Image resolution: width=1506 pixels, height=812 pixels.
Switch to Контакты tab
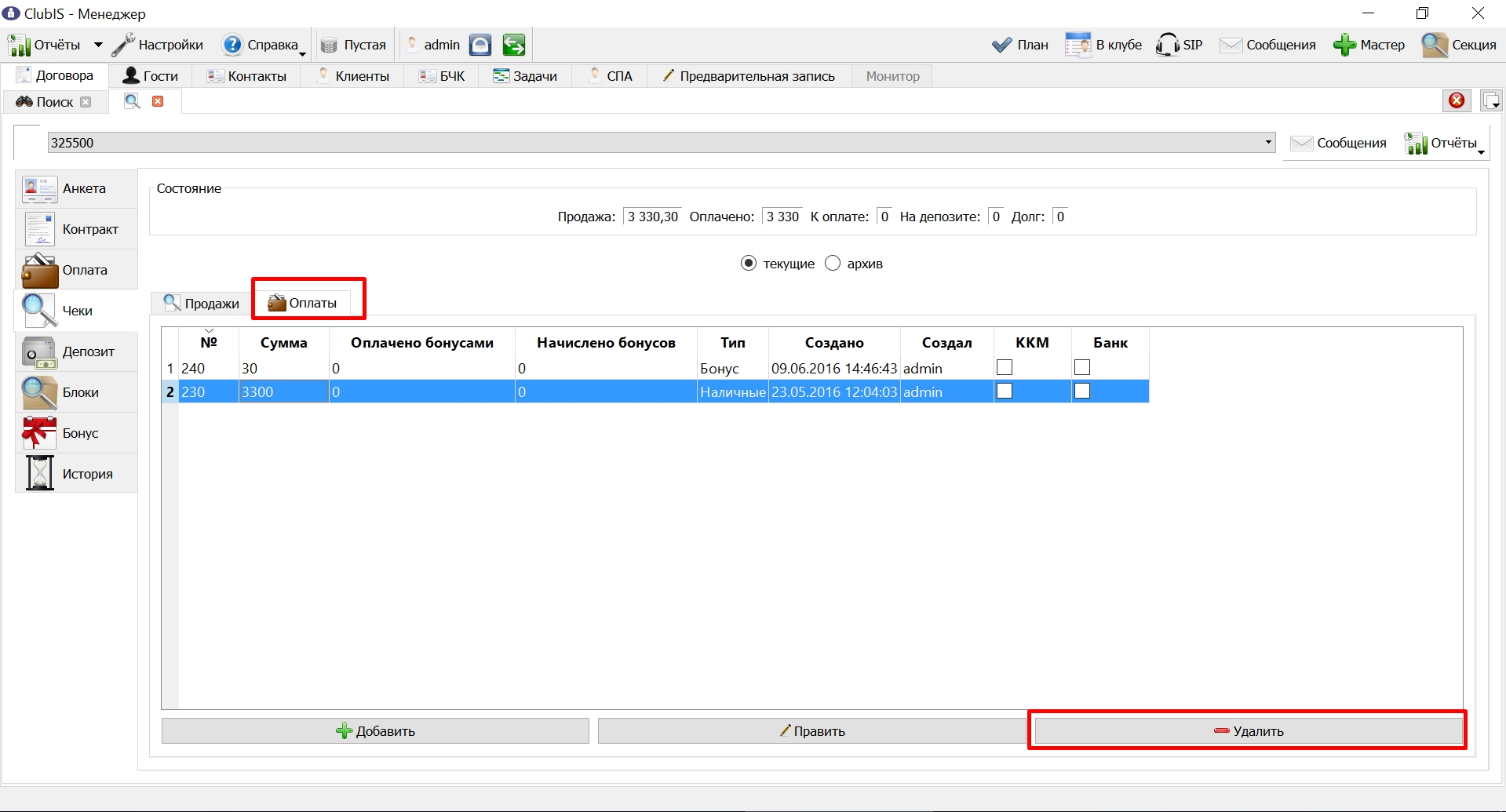tap(246, 76)
